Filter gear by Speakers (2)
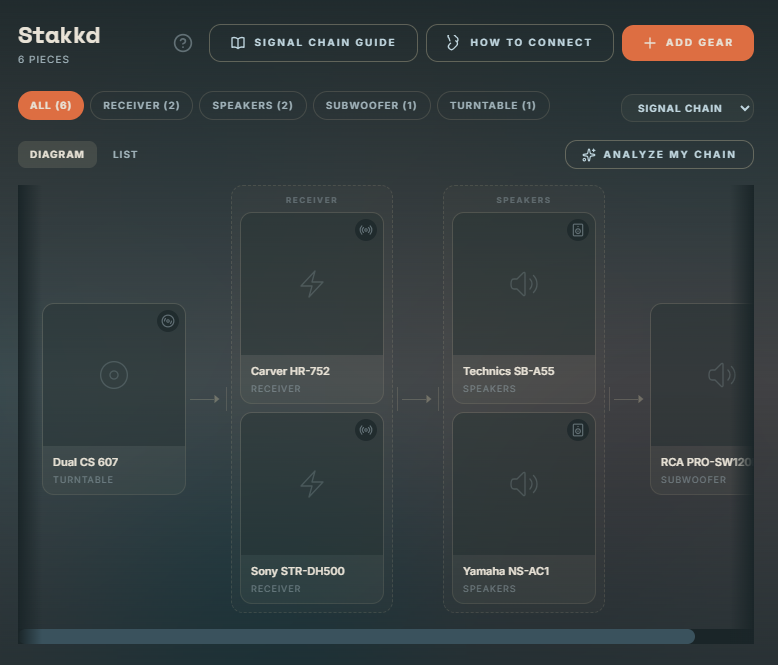This screenshot has height=665, width=778. coord(253,105)
